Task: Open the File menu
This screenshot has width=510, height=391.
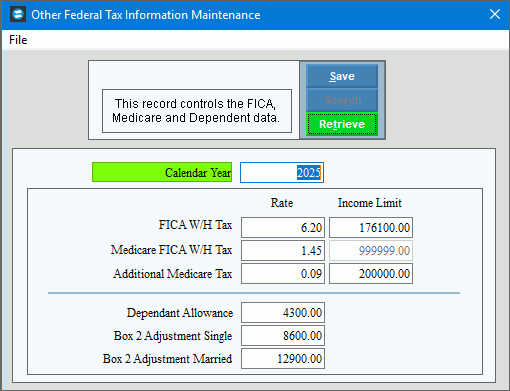Action: click(x=18, y=40)
